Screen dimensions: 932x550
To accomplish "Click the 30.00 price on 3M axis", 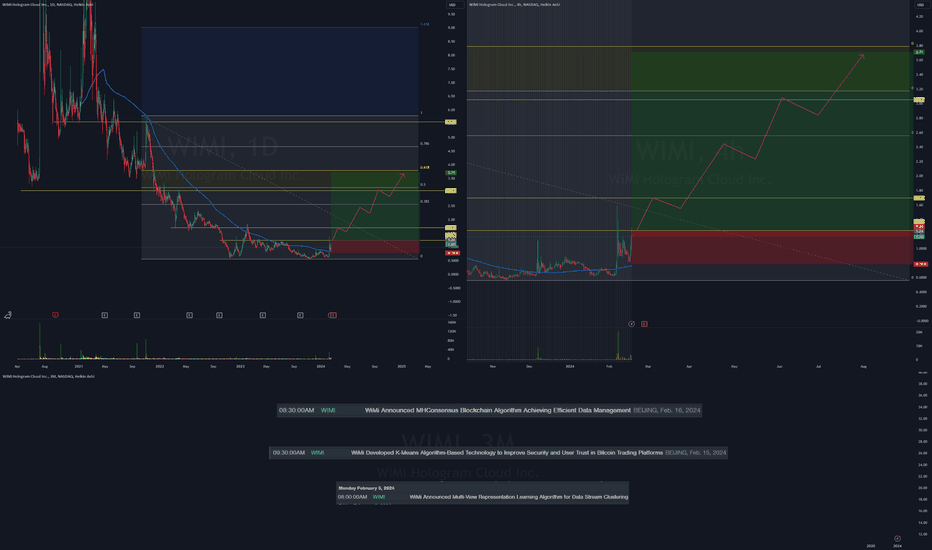I will coord(922,430).
